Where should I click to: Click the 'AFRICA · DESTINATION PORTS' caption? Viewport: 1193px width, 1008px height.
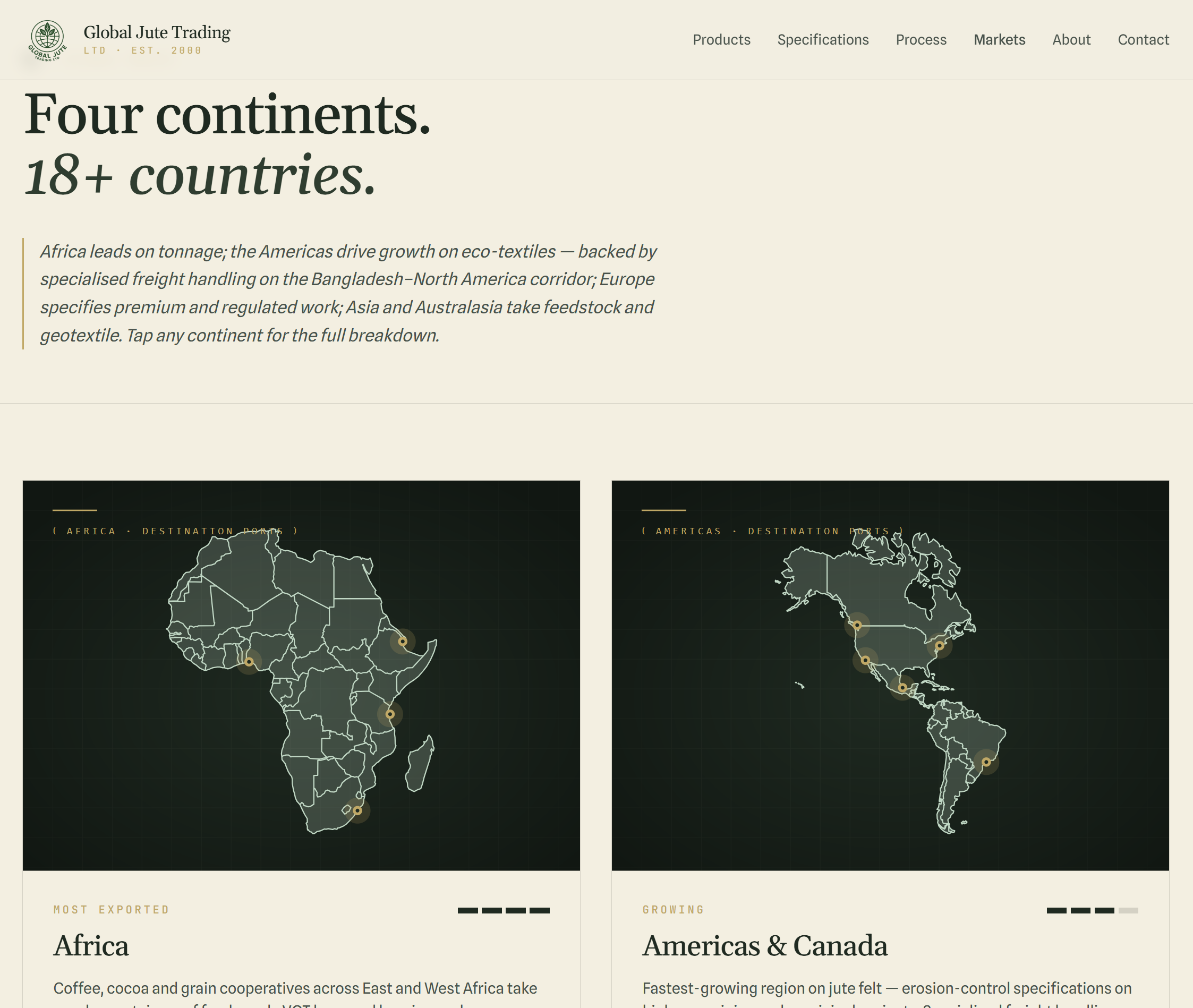175,531
